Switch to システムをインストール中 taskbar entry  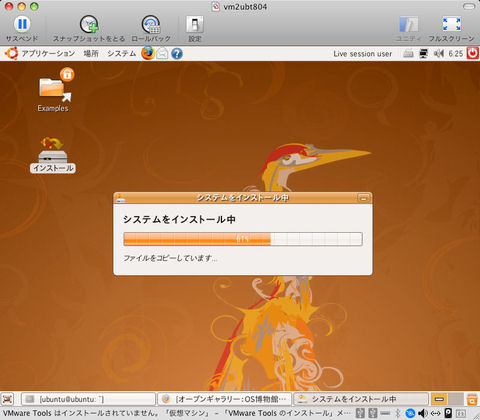[361, 399]
